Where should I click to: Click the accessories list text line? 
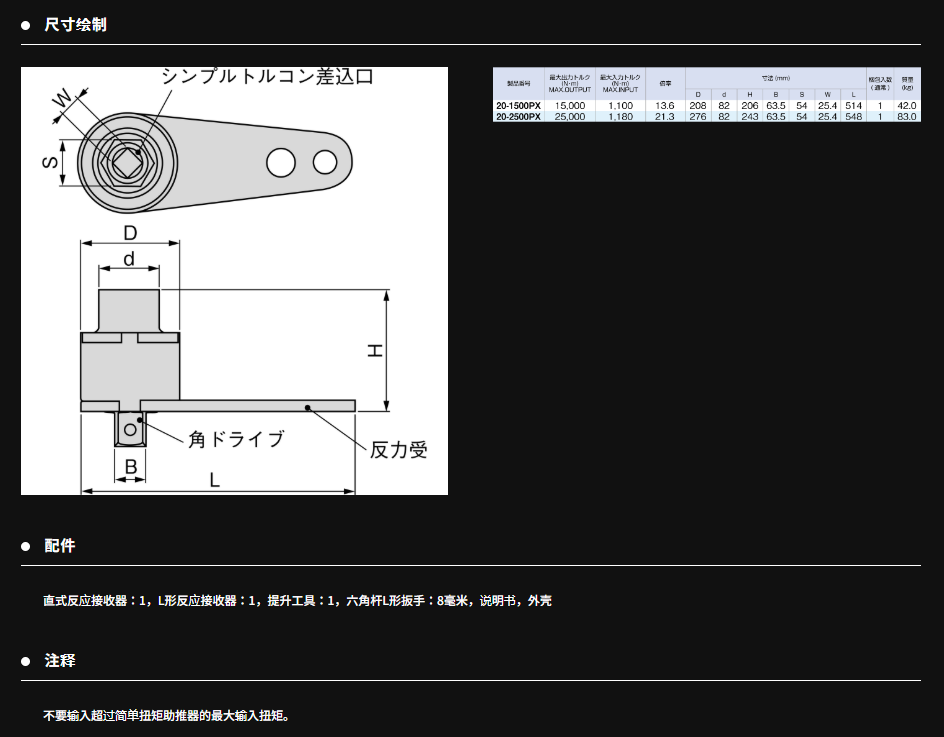pos(297,601)
